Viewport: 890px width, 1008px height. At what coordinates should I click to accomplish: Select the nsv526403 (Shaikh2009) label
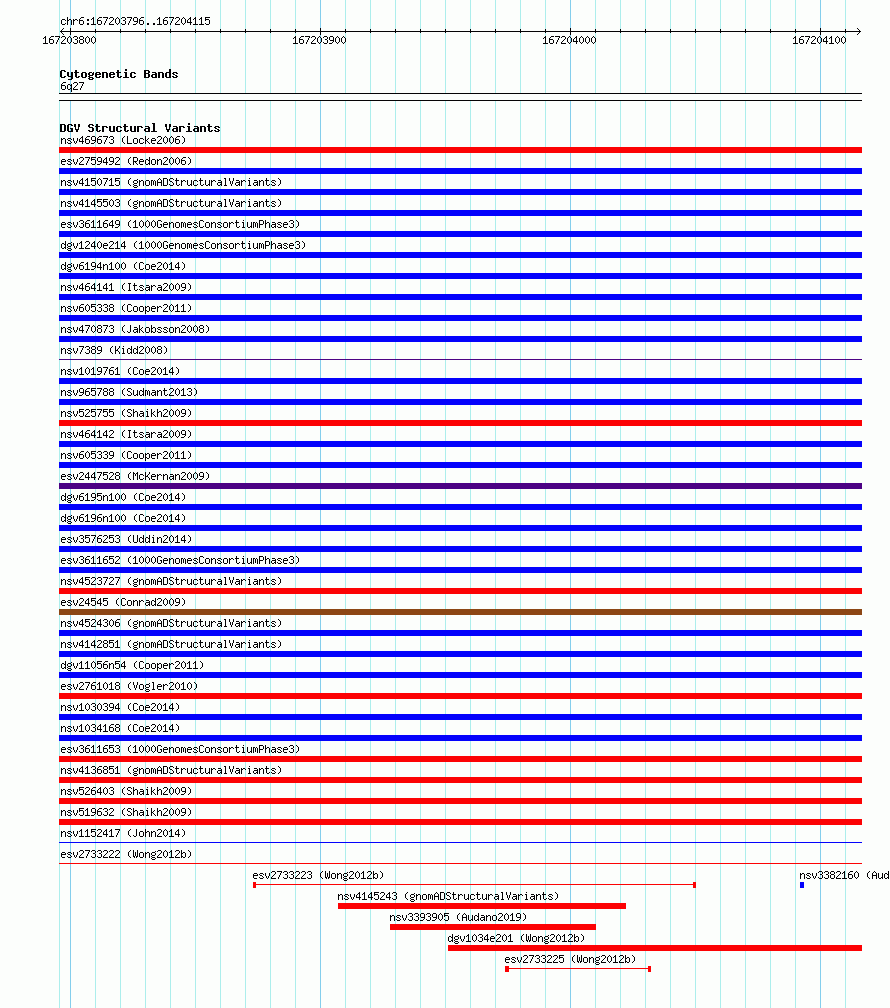coord(126,791)
